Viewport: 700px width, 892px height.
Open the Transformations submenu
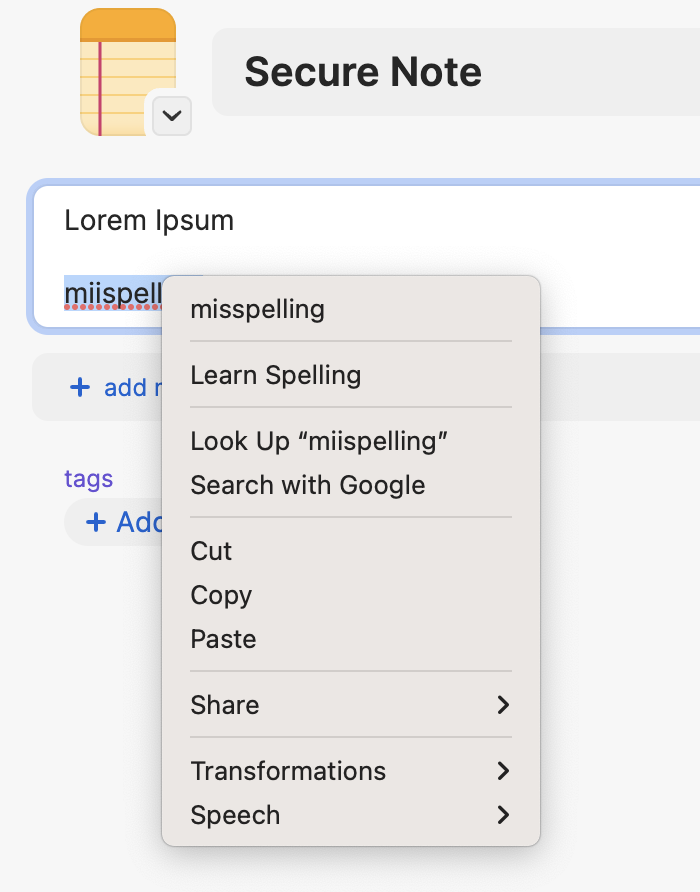[x=350, y=771]
